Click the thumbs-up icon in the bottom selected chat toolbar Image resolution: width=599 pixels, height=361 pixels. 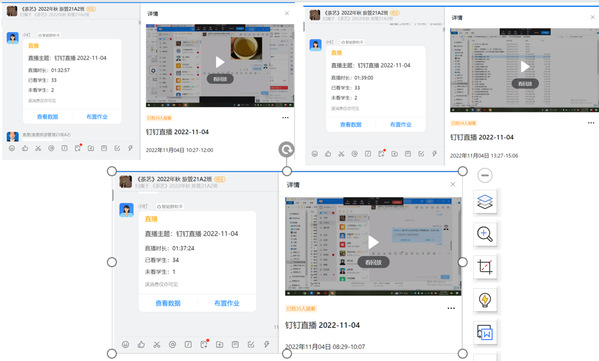(141, 345)
